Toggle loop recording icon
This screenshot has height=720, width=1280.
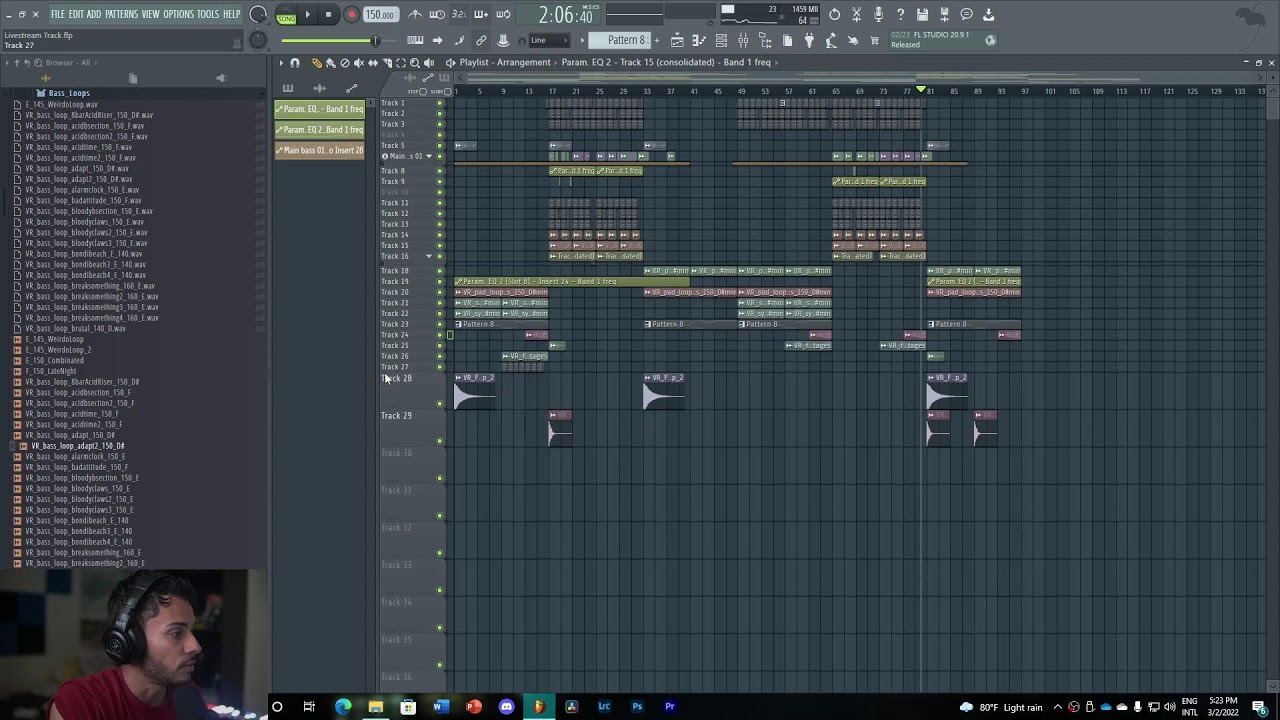pos(503,14)
